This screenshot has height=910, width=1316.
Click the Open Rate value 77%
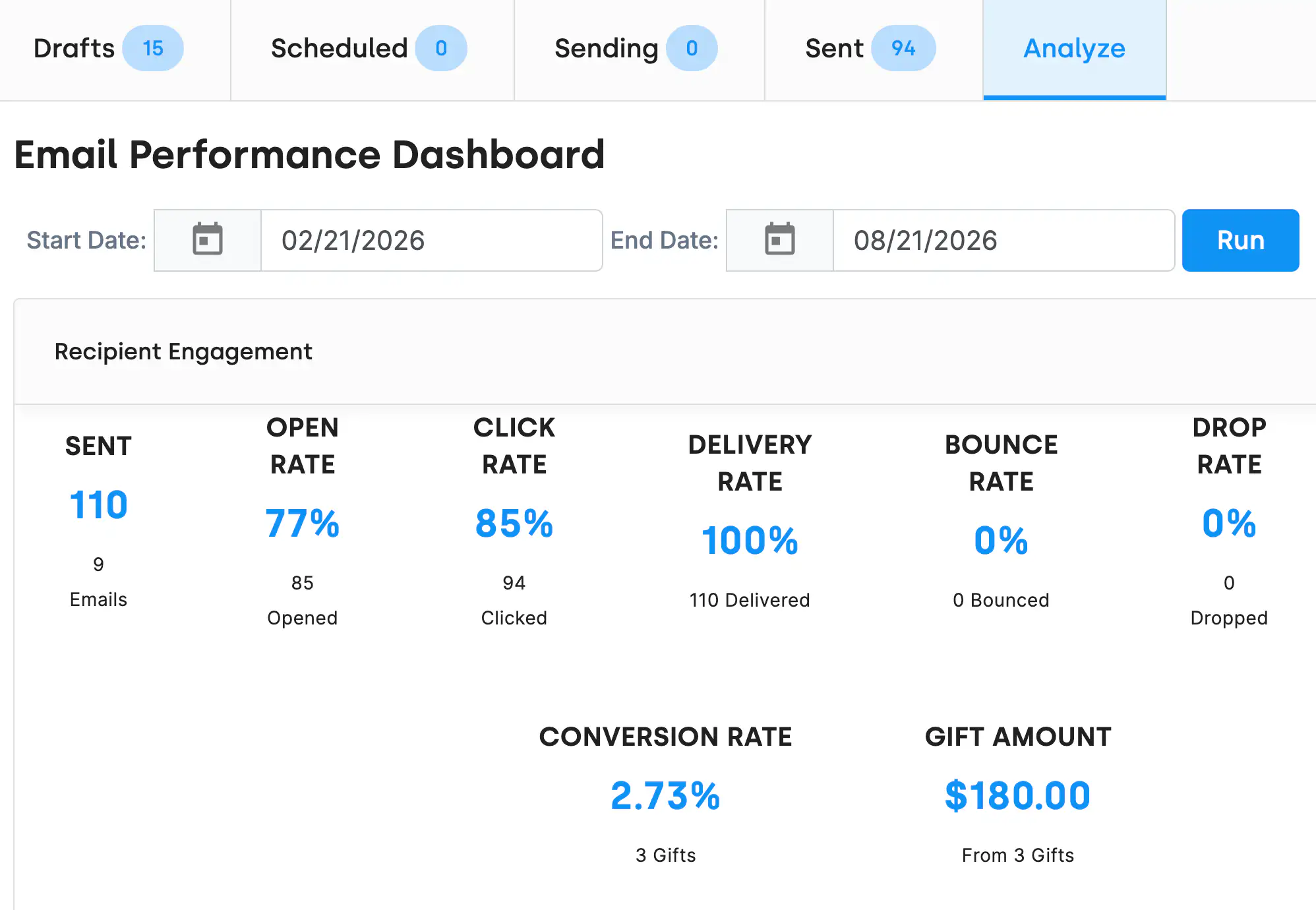(303, 524)
